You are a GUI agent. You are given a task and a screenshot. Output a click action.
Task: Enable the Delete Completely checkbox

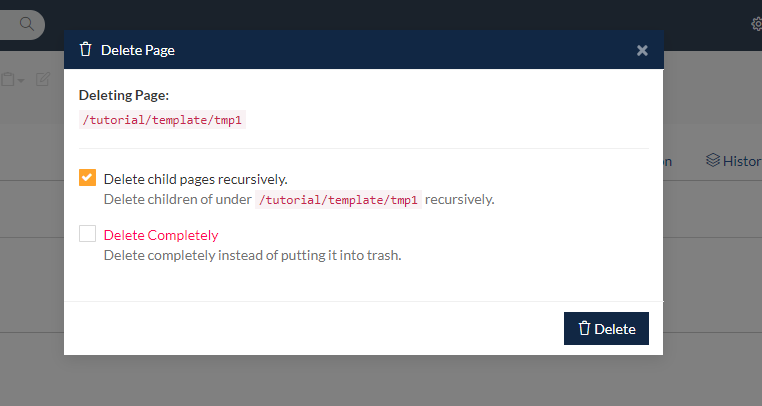88,234
